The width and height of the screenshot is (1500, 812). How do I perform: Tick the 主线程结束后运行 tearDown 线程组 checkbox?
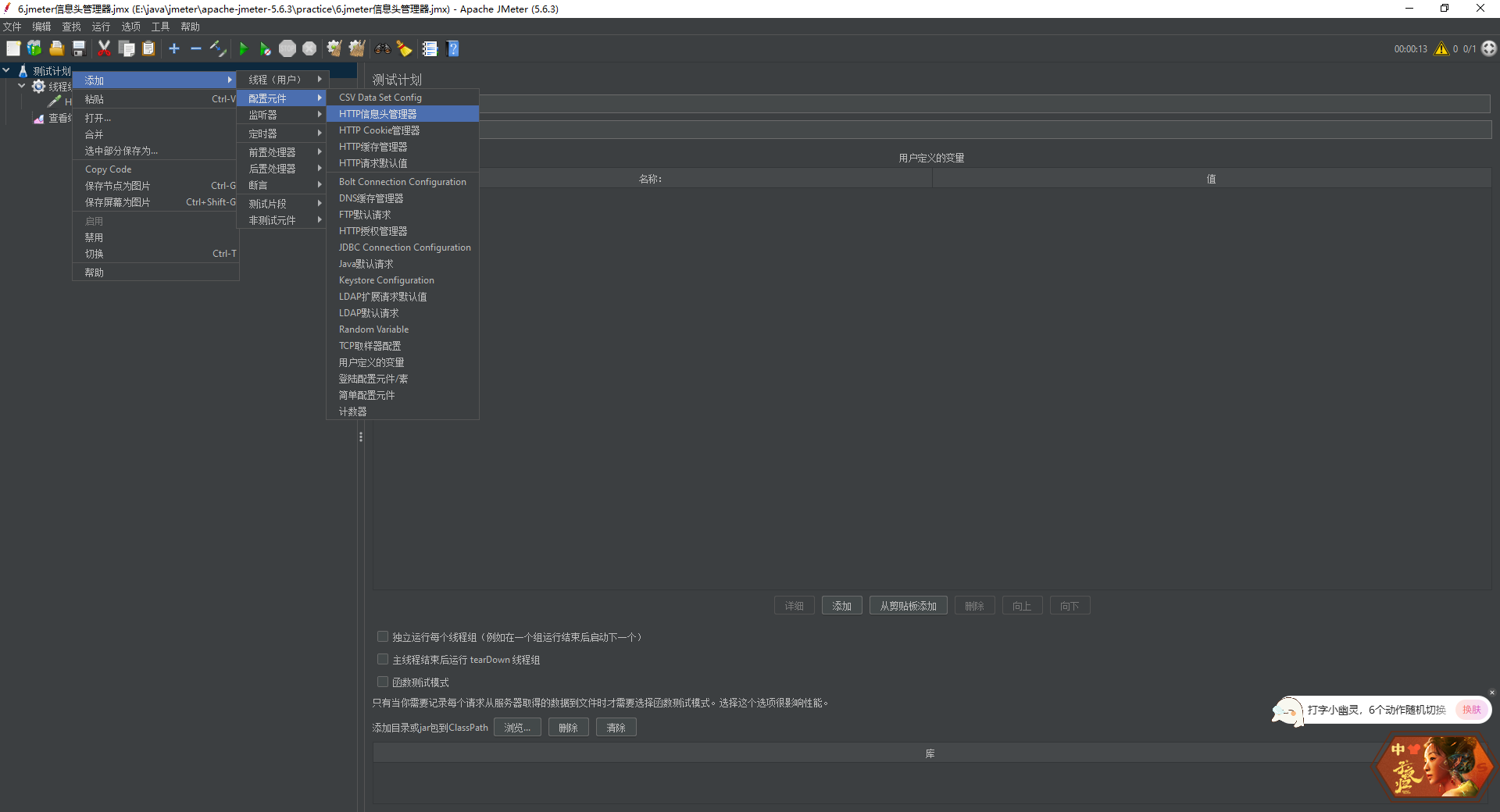tap(383, 660)
